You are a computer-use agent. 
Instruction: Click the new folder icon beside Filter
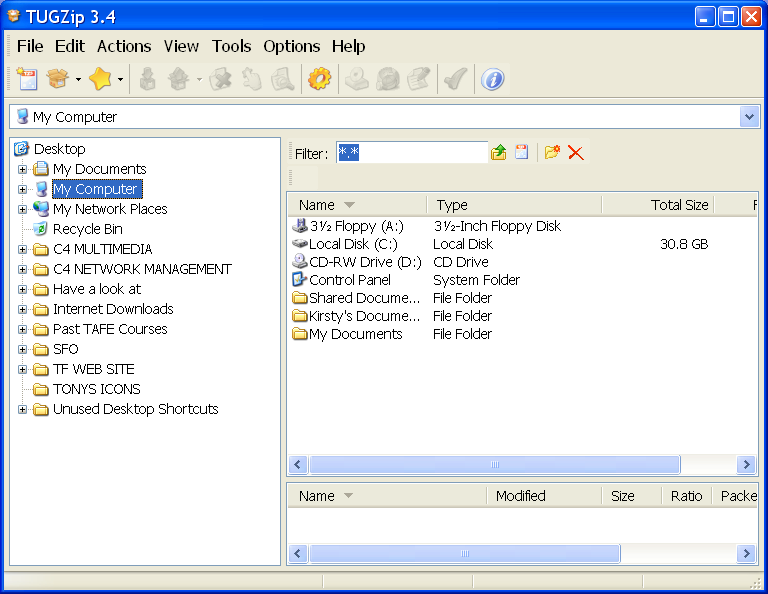[552, 152]
